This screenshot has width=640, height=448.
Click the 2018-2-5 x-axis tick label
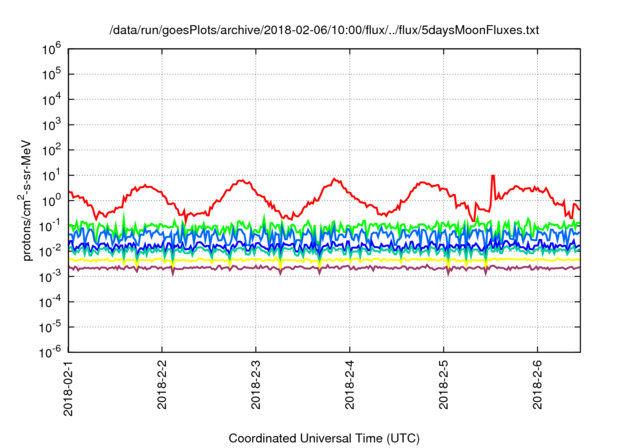444,384
